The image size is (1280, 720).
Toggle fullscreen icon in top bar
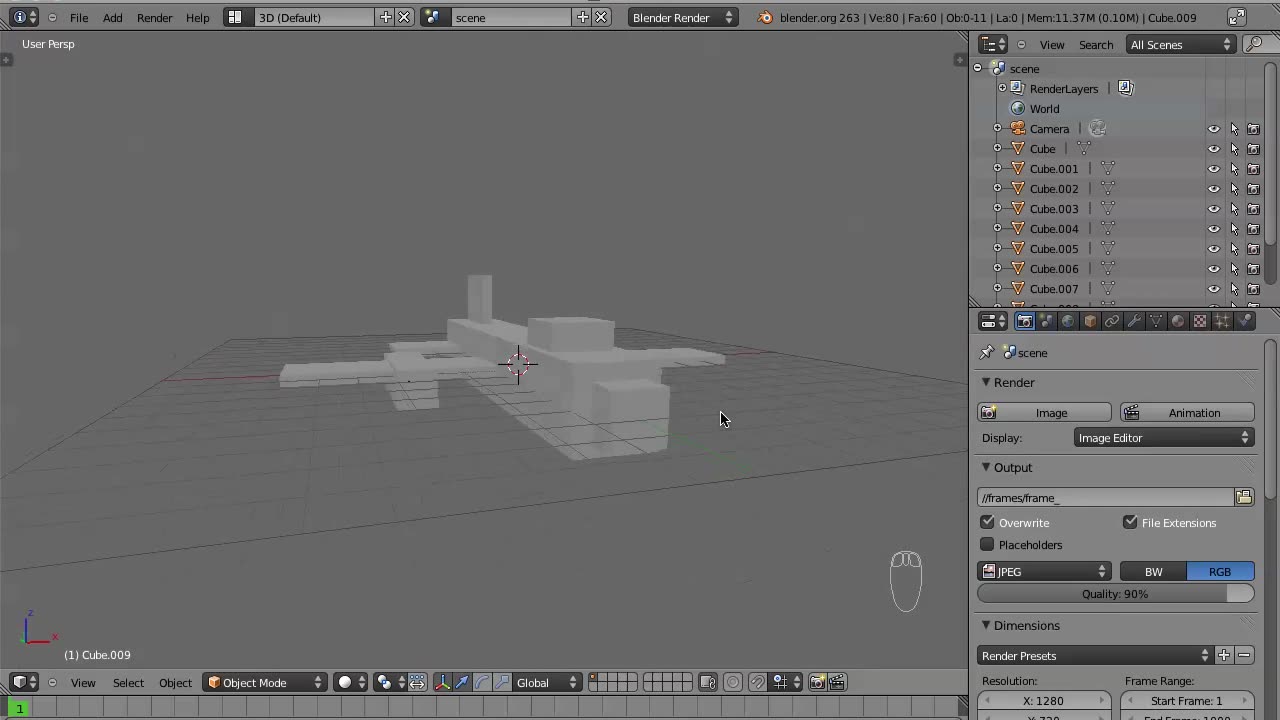(1237, 17)
